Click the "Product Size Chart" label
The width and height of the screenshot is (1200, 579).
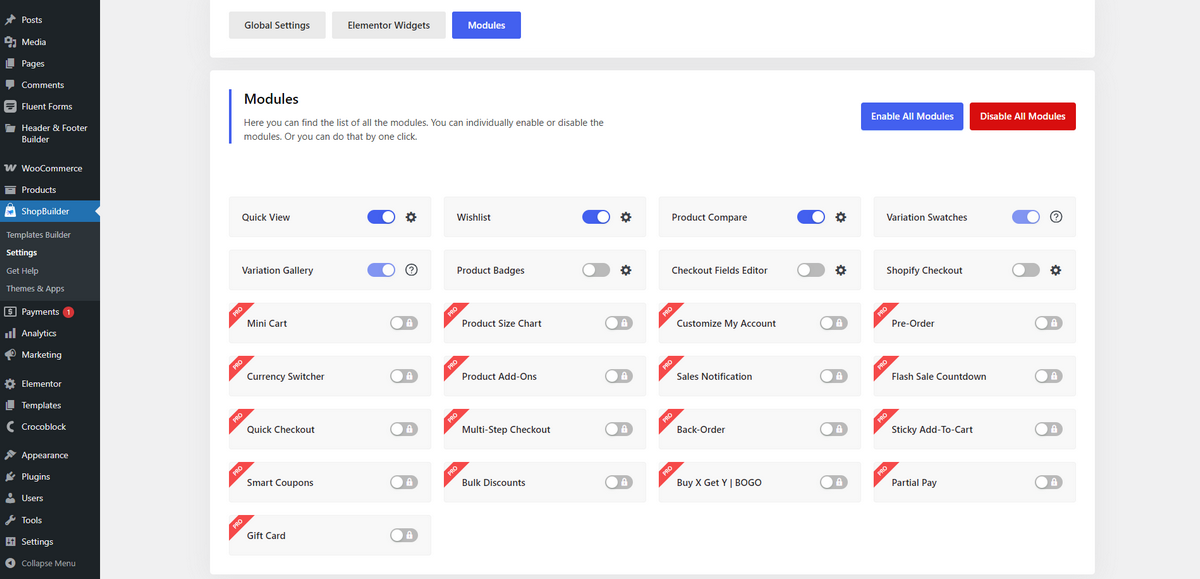(502, 324)
